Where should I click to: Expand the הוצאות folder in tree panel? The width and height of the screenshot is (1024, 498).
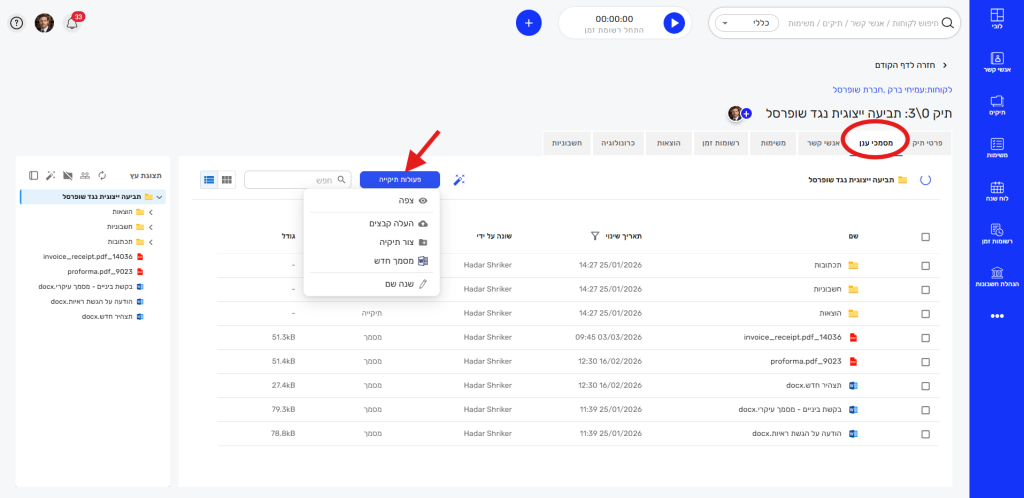(150, 212)
